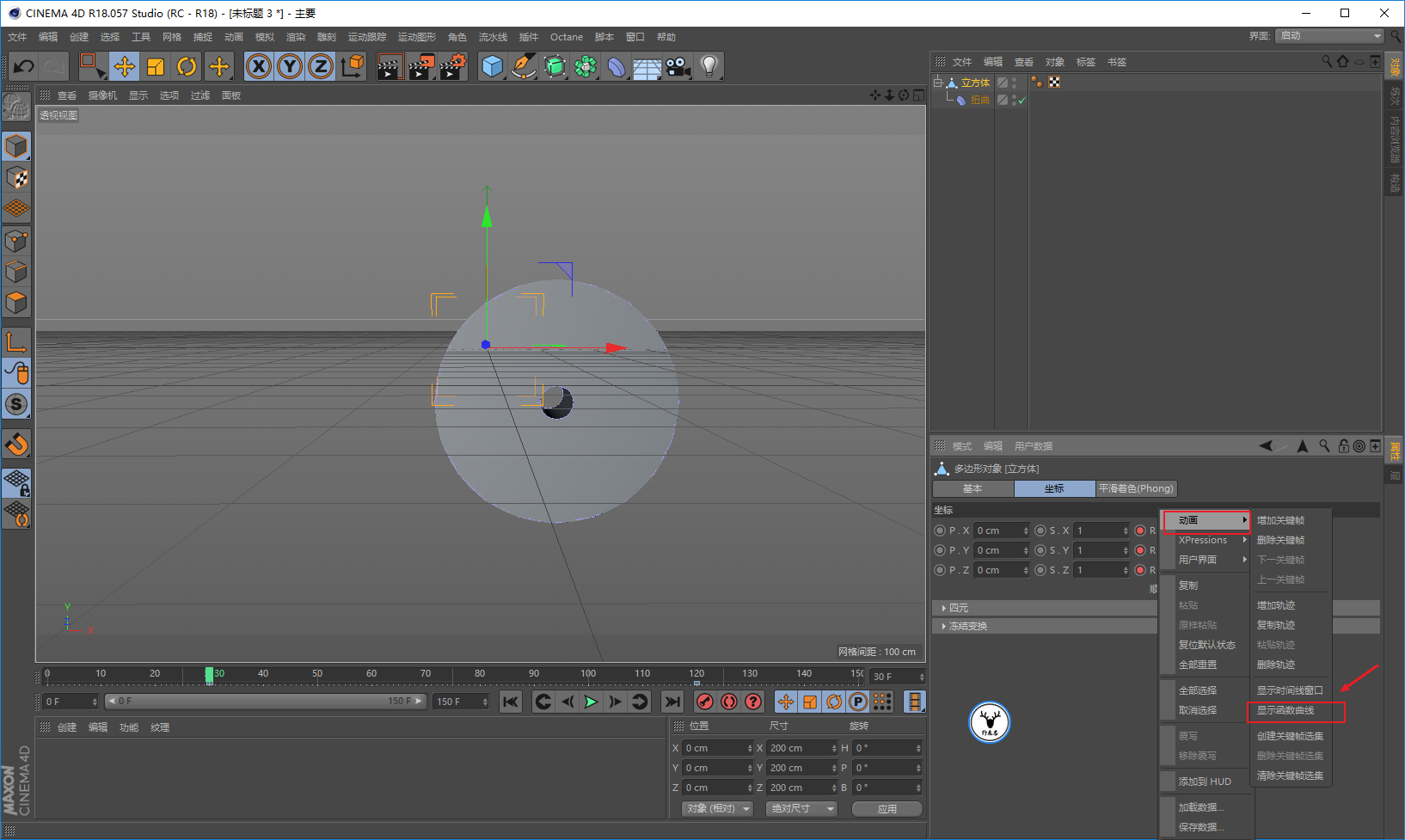
Task: Enable snap magnet icon
Action: [x=16, y=445]
